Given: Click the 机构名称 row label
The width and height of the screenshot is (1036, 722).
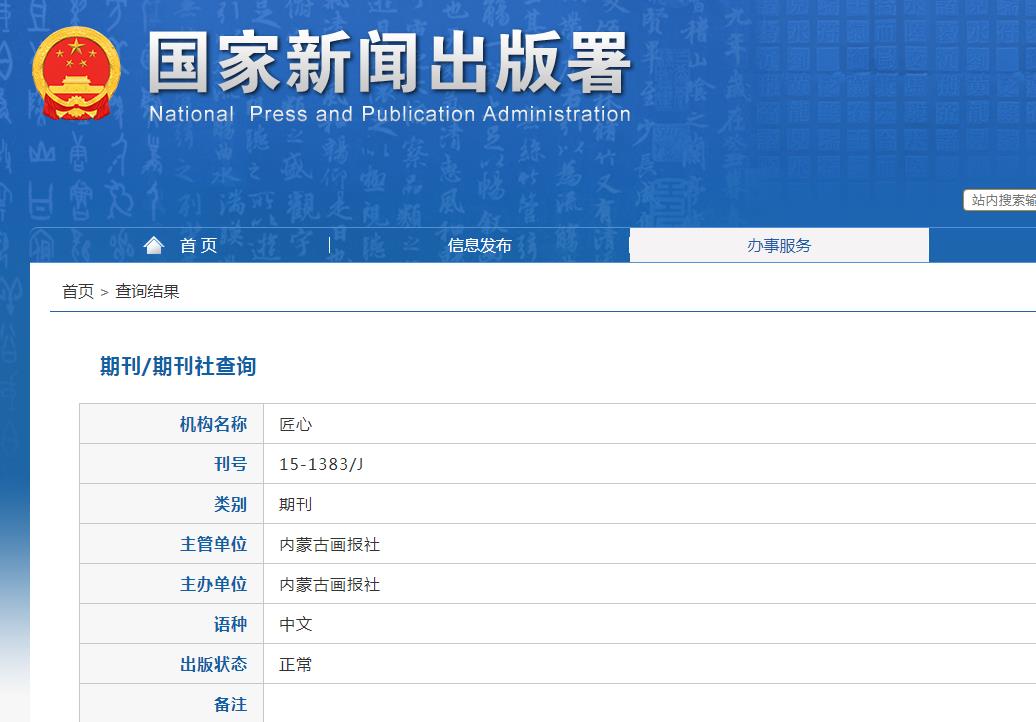Looking at the screenshot, I should coord(213,424).
